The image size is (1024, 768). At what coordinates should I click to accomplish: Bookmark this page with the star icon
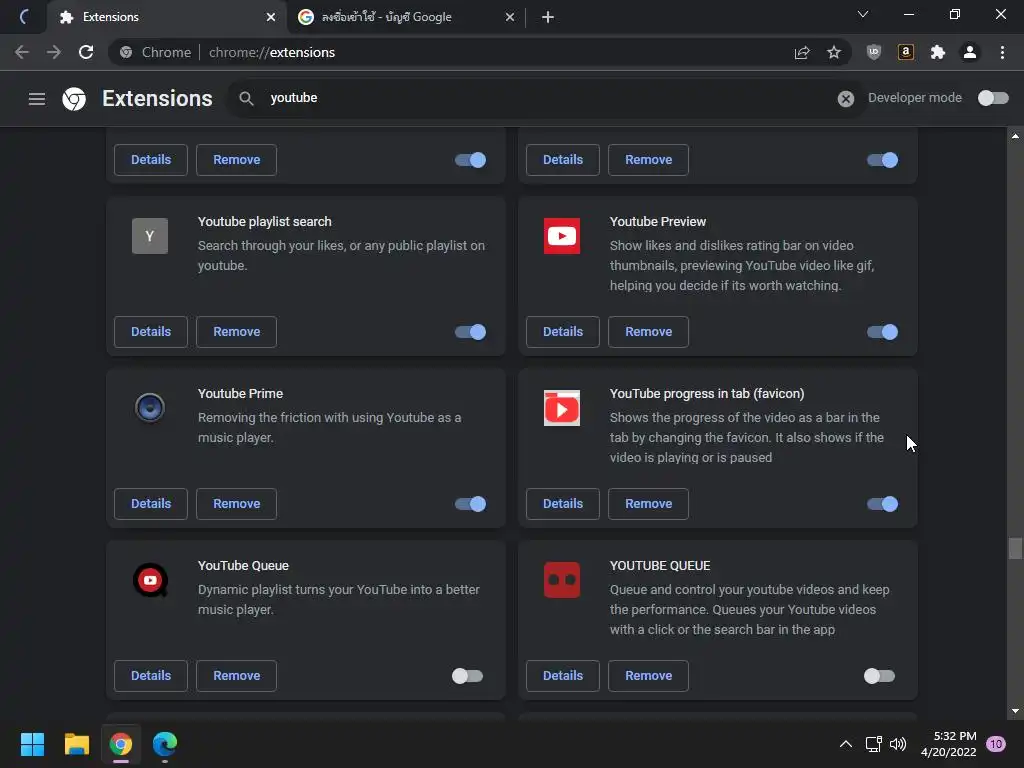(x=834, y=52)
